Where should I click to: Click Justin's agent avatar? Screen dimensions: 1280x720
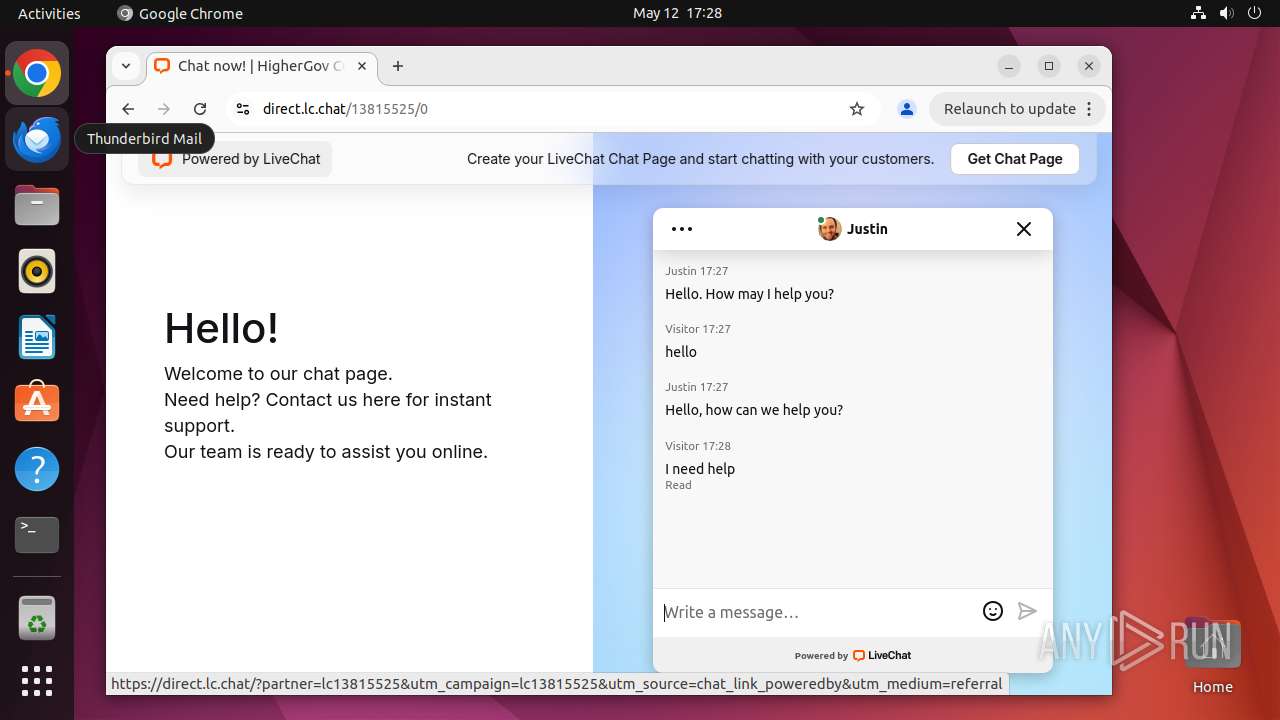click(x=829, y=229)
